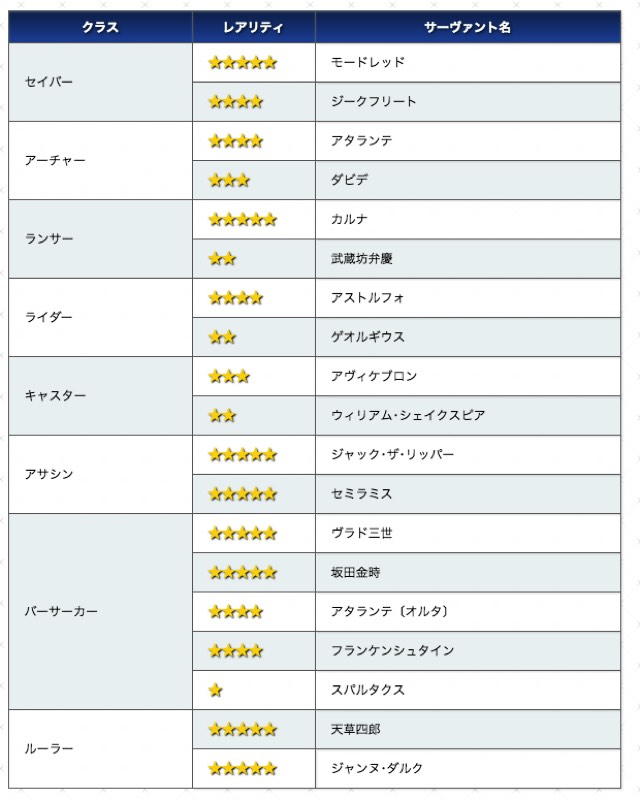Image resolution: width=640 pixels, height=800 pixels.
Task: Click the レアリティ column header
Action: [254, 27]
